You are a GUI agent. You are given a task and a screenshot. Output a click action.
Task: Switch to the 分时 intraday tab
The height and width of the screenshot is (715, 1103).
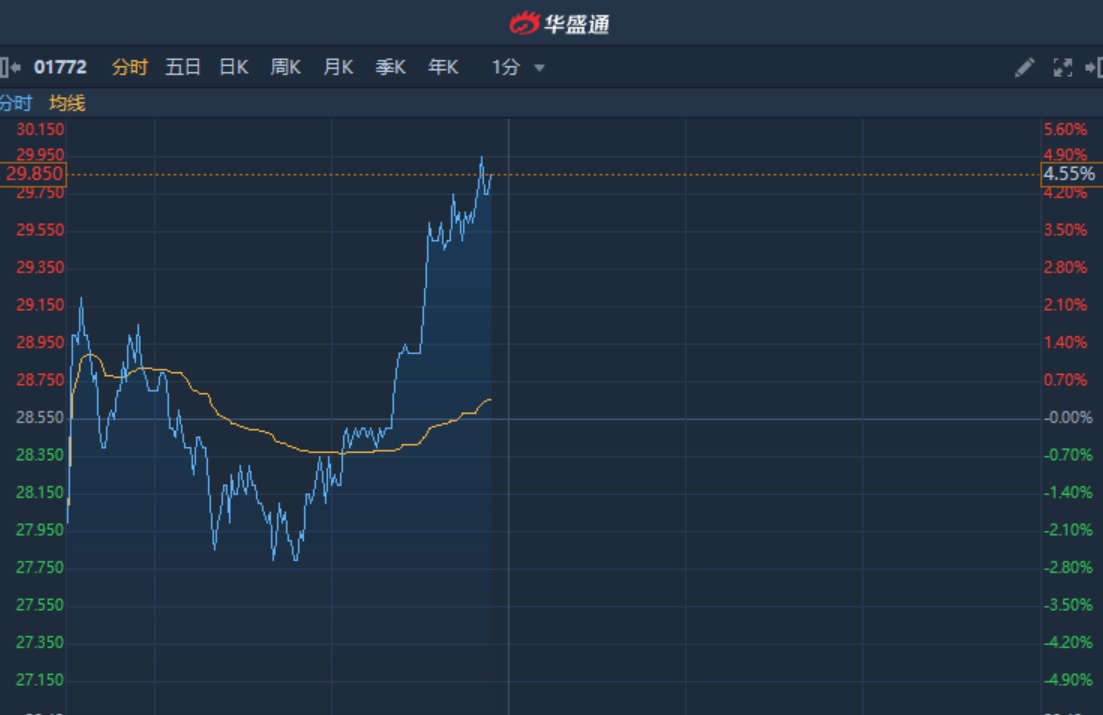[130, 68]
